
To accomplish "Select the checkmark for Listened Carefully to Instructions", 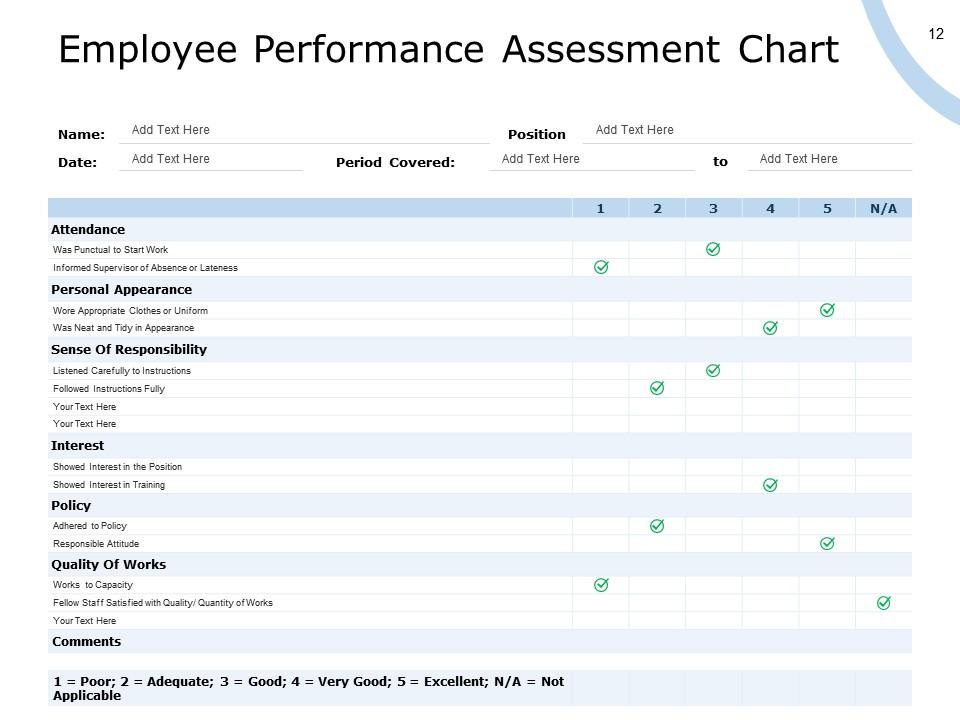I will click(x=713, y=370).
